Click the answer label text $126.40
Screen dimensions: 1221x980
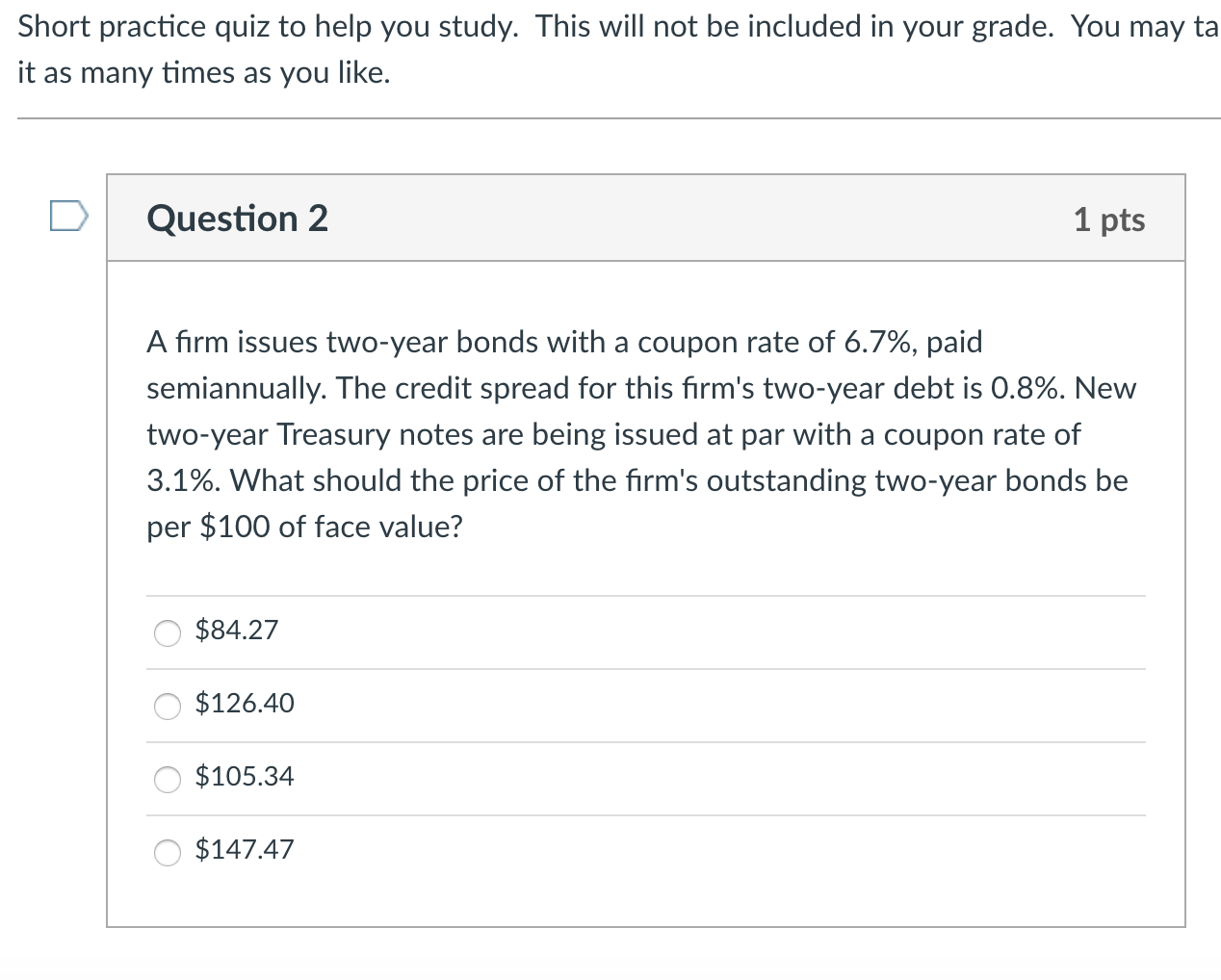coord(245,704)
